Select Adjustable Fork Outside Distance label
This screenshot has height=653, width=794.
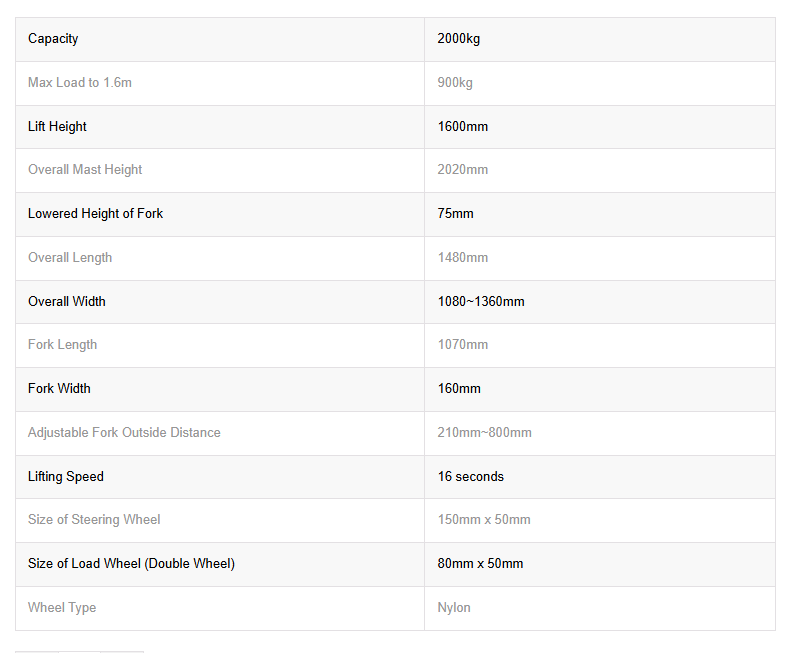pyautogui.click(x=124, y=433)
